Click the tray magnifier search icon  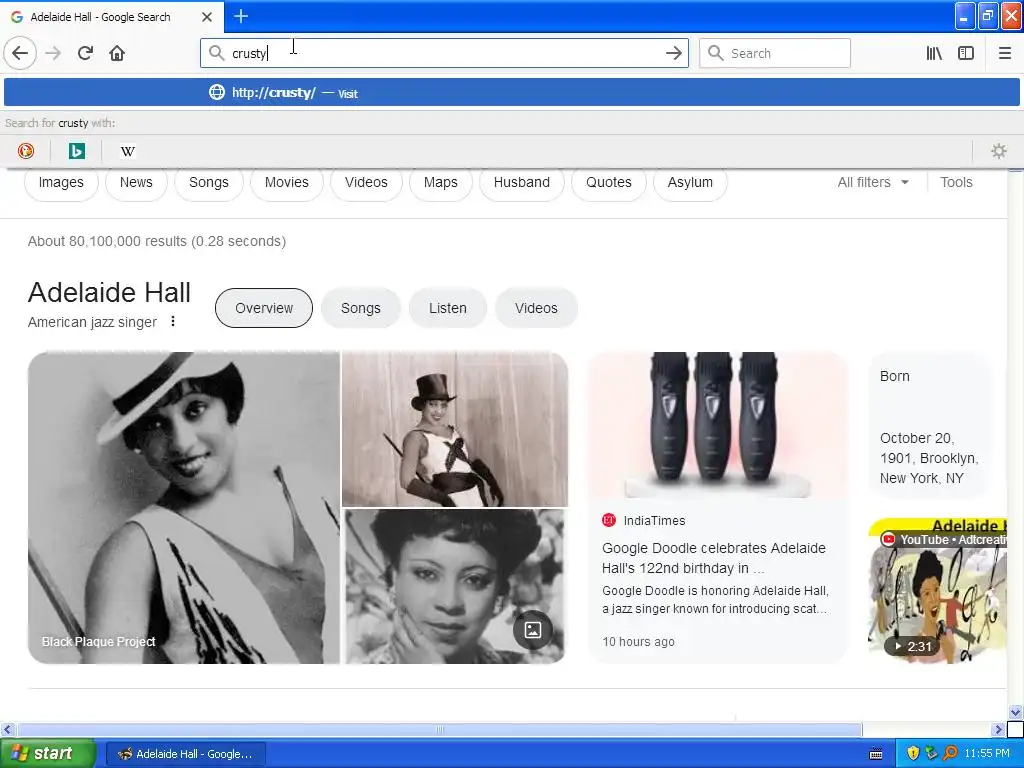tap(950, 753)
